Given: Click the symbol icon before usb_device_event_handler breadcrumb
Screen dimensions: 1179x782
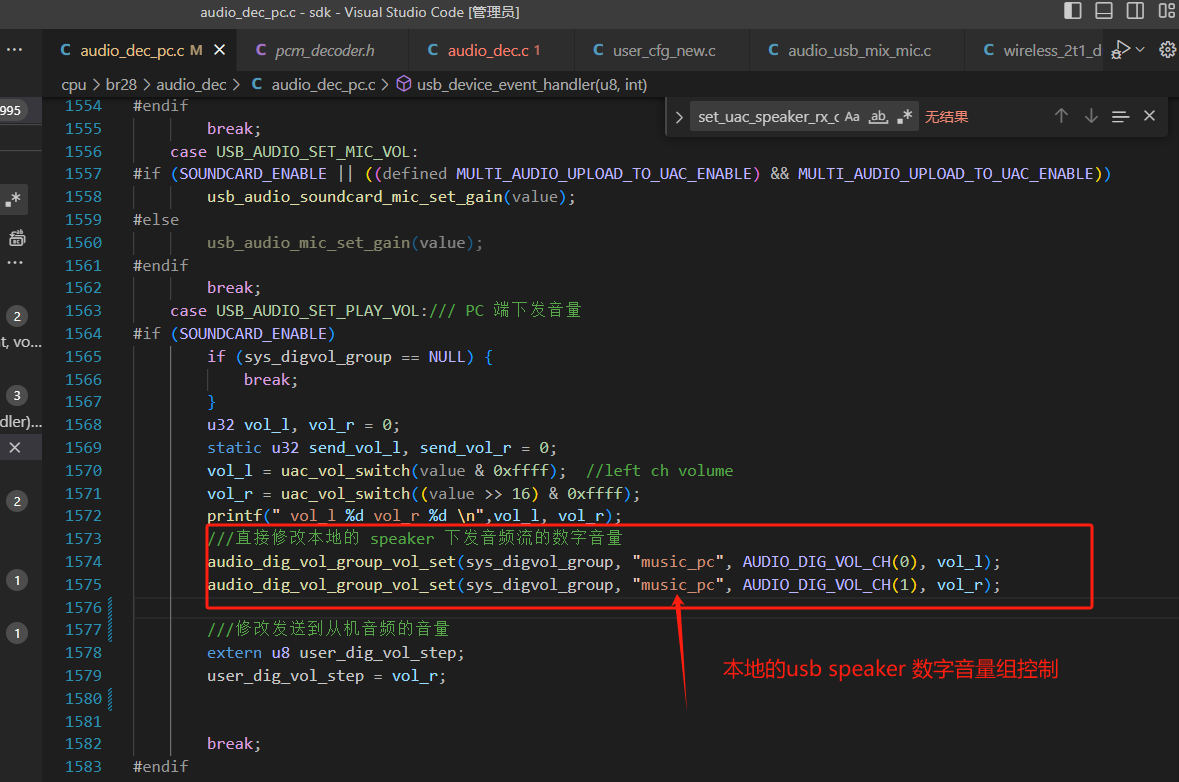Looking at the screenshot, I should (x=404, y=84).
